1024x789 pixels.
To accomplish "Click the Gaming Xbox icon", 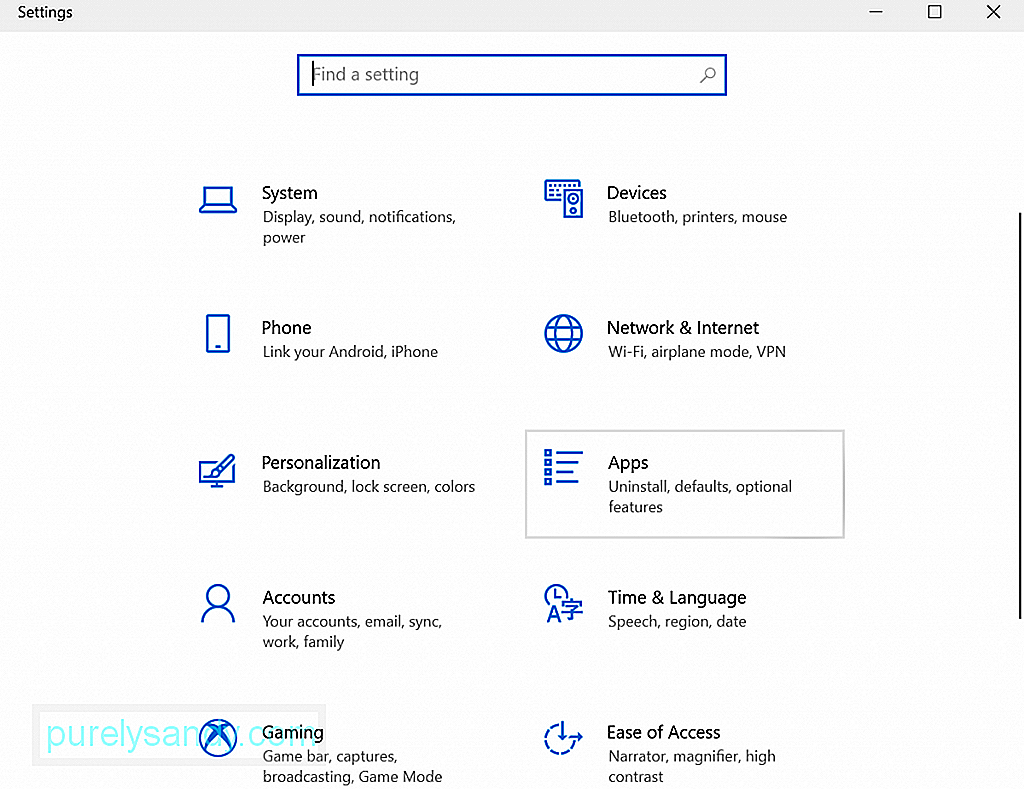I will (x=217, y=738).
